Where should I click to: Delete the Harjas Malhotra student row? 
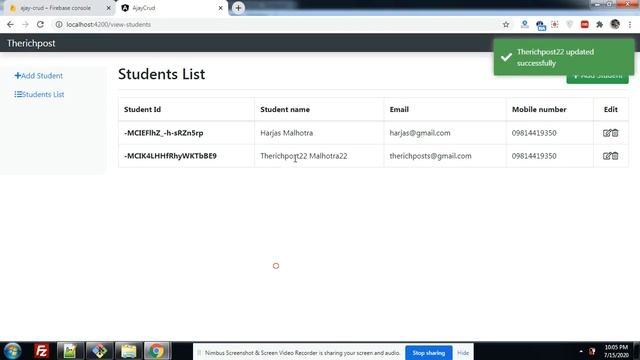point(615,133)
